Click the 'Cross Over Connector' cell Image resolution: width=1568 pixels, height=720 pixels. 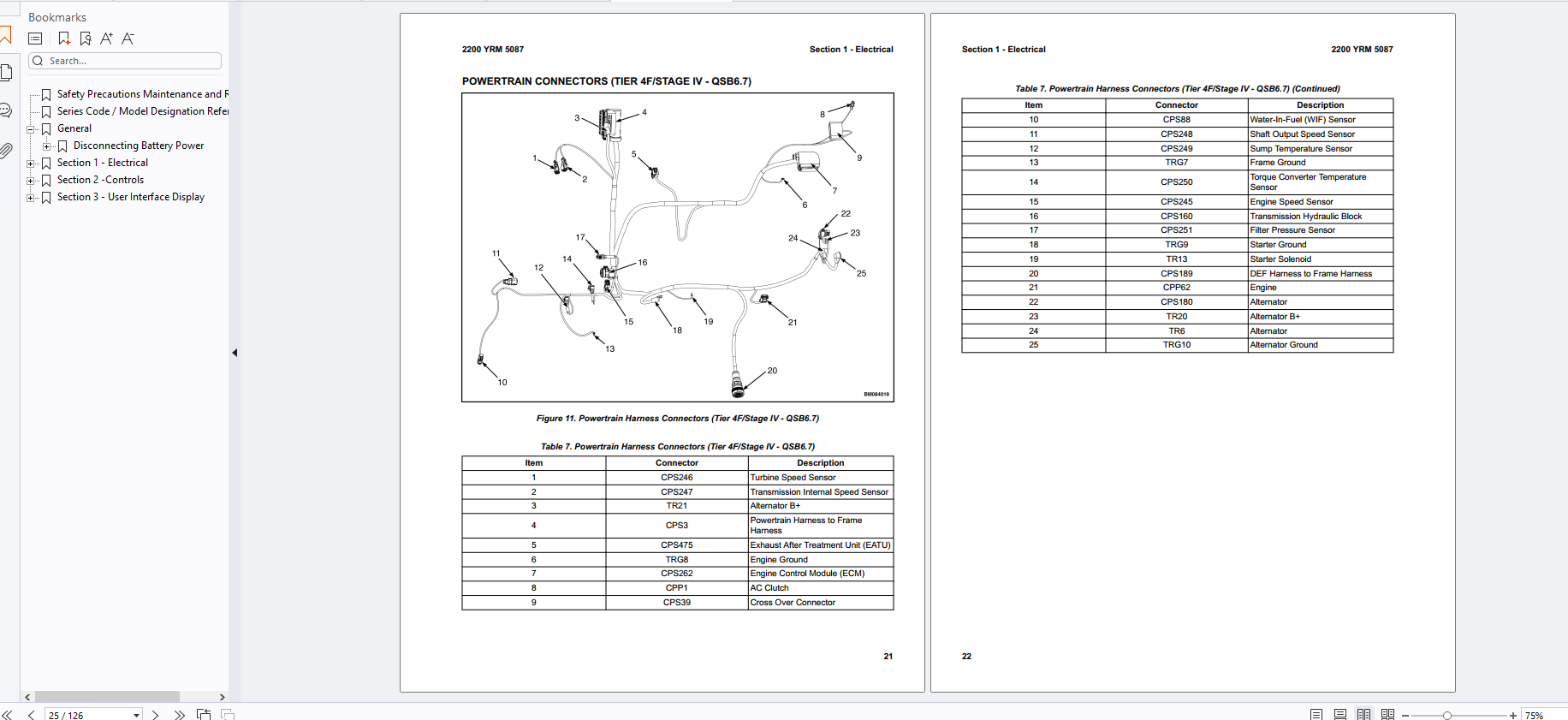click(x=821, y=603)
